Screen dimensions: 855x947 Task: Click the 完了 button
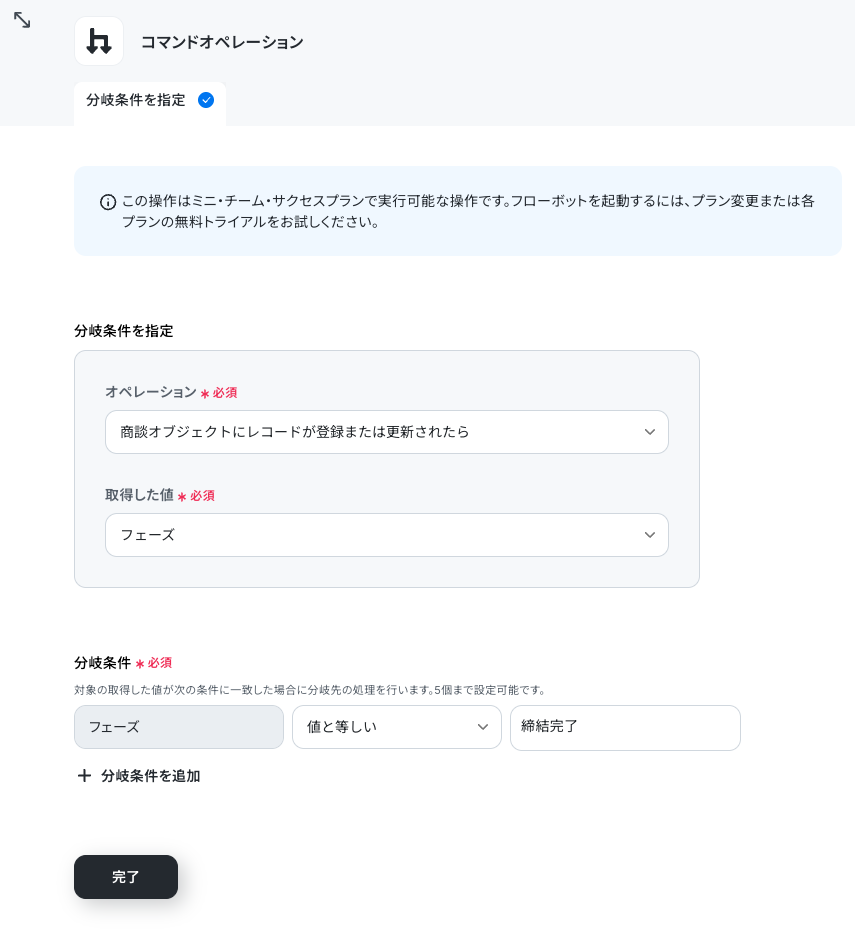[x=126, y=876]
